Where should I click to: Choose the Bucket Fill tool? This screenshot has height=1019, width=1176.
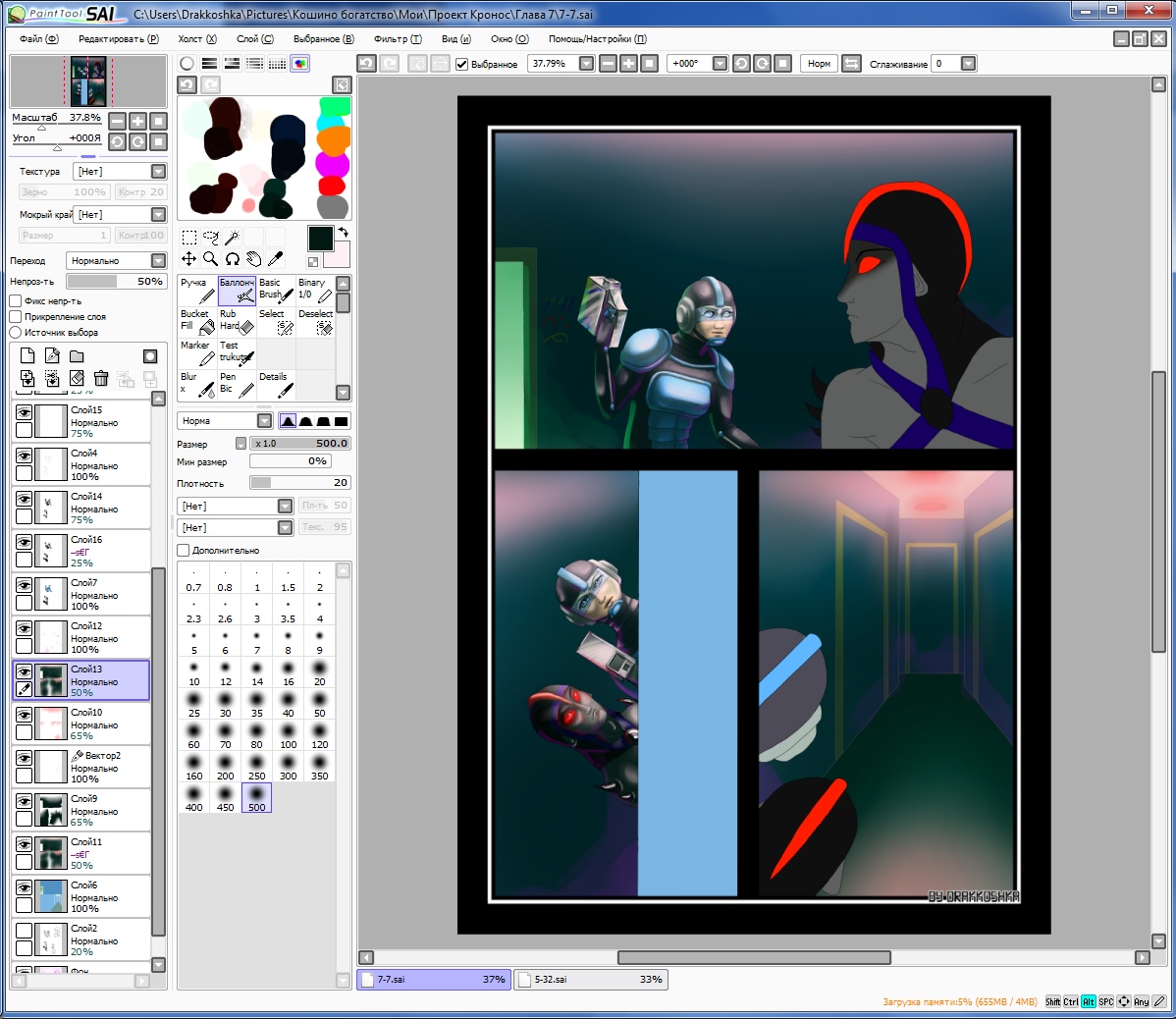point(196,322)
